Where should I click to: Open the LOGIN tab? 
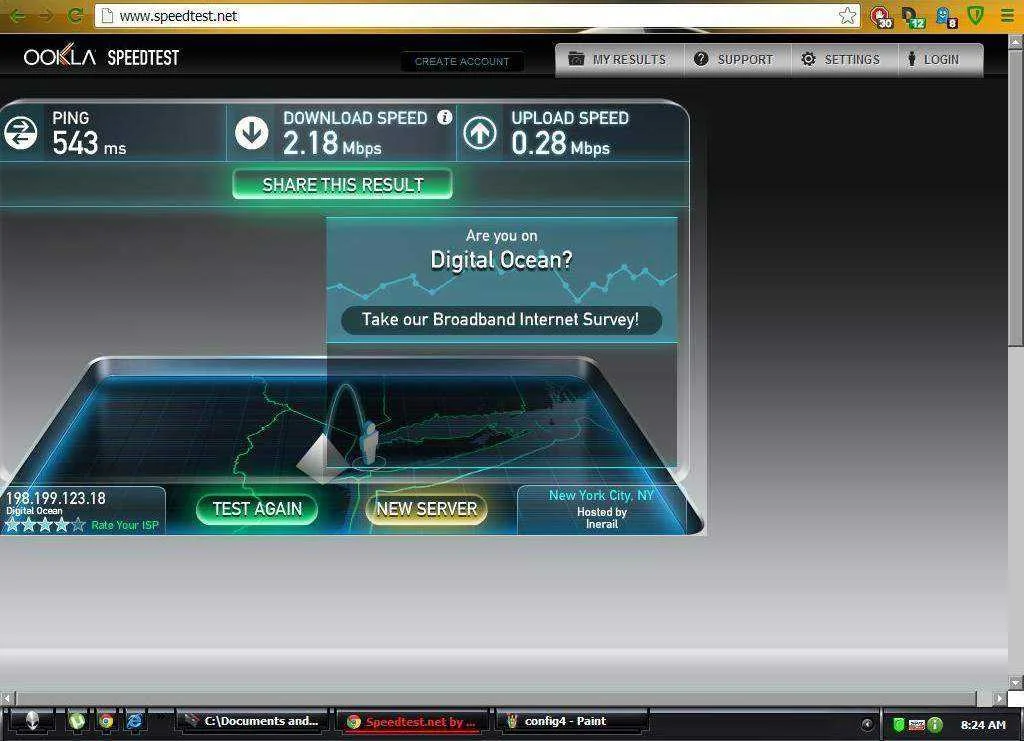(940, 59)
